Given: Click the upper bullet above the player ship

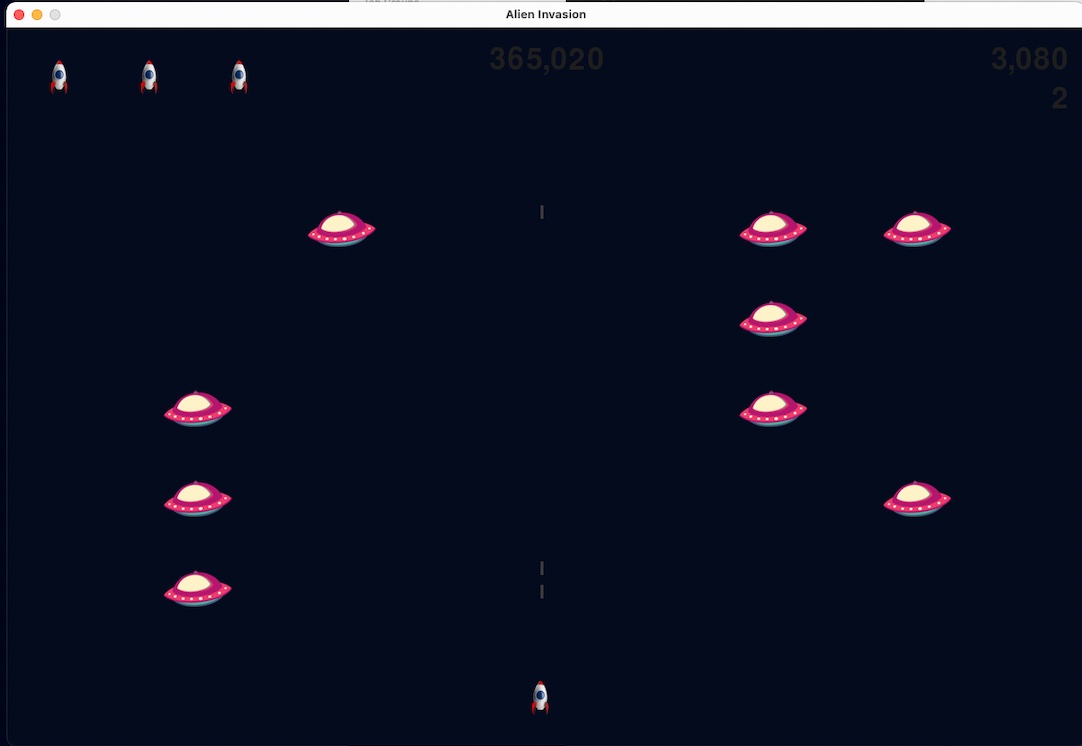Looking at the screenshot, I should [x=542, y=567].
